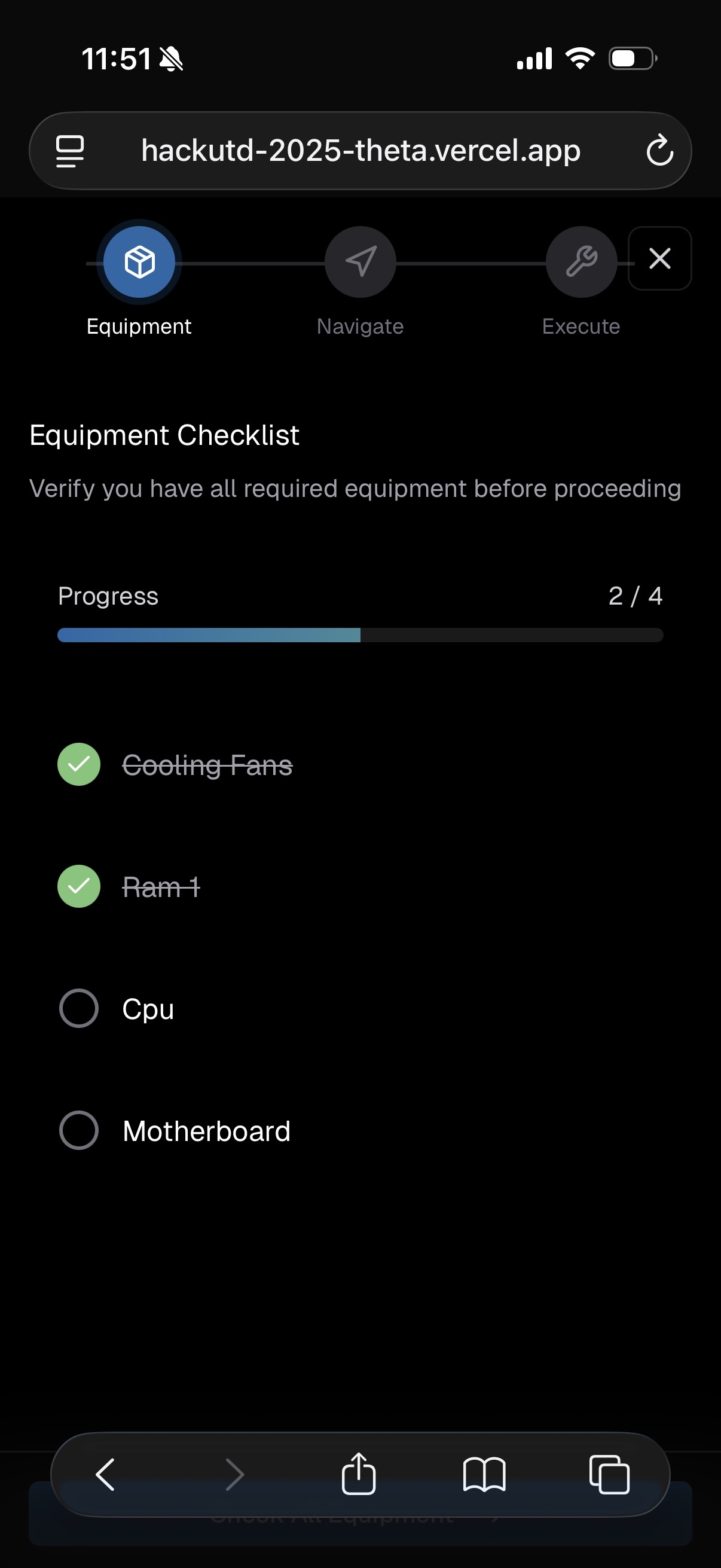The height and width of the screenshot is (1568, 721).
Task: Close the checklist with the X button
Action: click(659, 259)
